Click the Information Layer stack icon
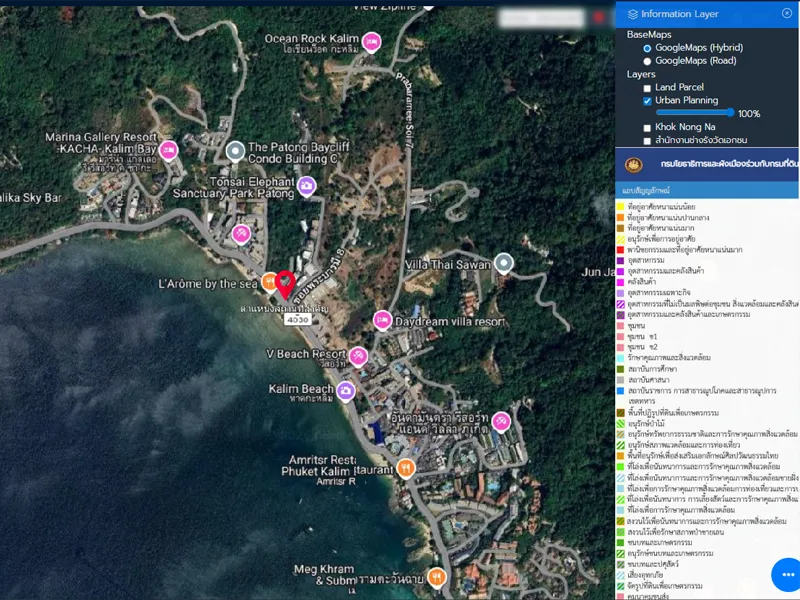This screenshot has width=800, height=600. [x=633, y=14]
